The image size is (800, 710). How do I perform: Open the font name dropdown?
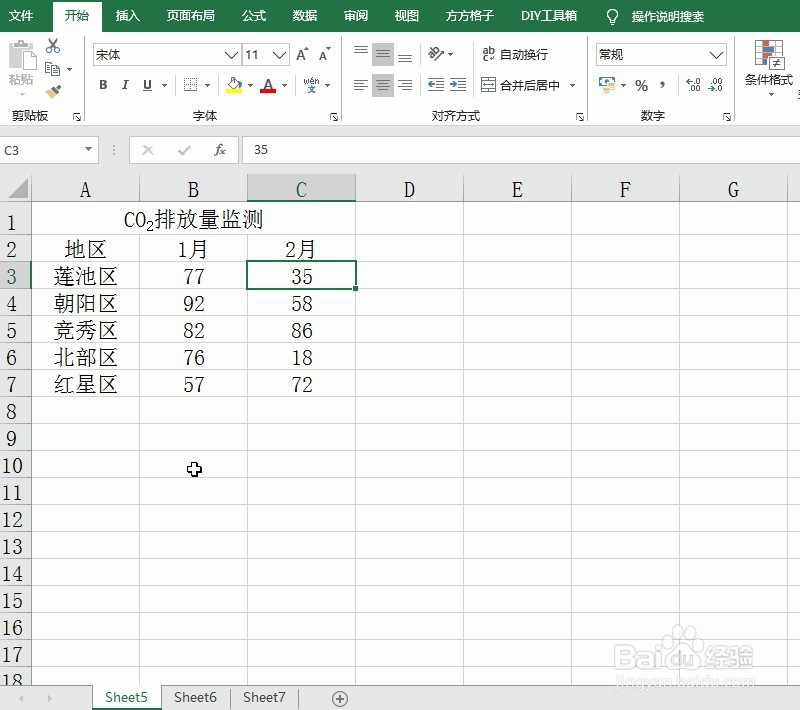click(232, 55)
